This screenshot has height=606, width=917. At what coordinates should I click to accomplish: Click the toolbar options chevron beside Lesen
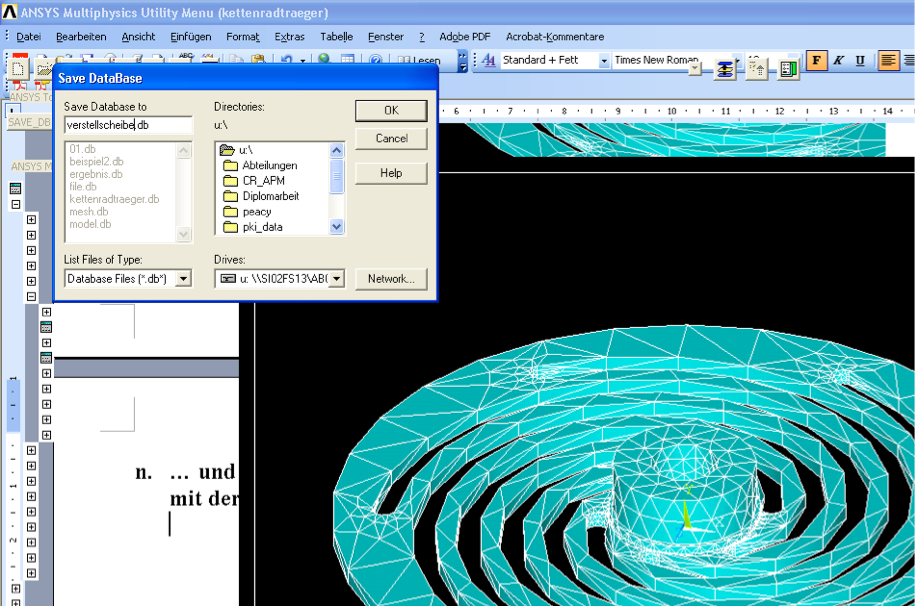click(463, 61)
